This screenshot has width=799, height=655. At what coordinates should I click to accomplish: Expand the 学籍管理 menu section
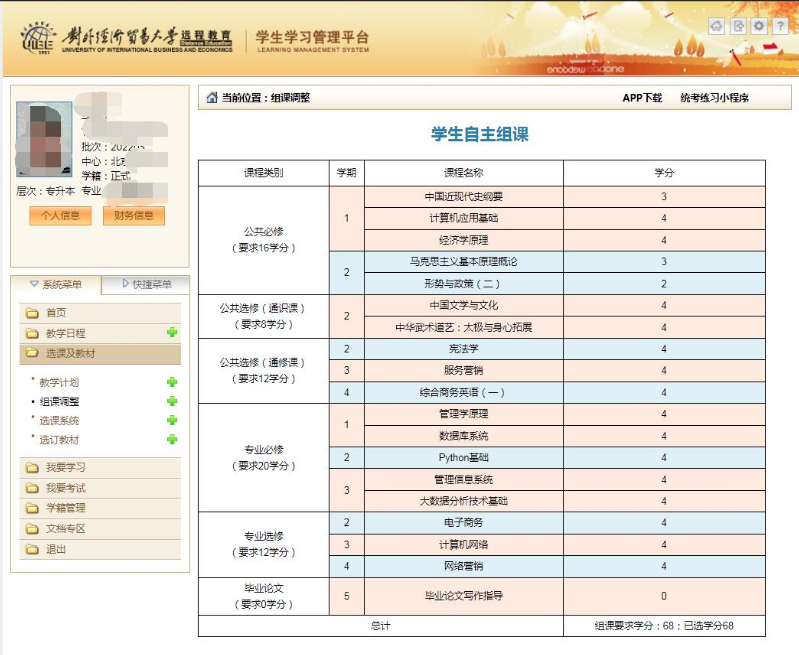point(100,508)
